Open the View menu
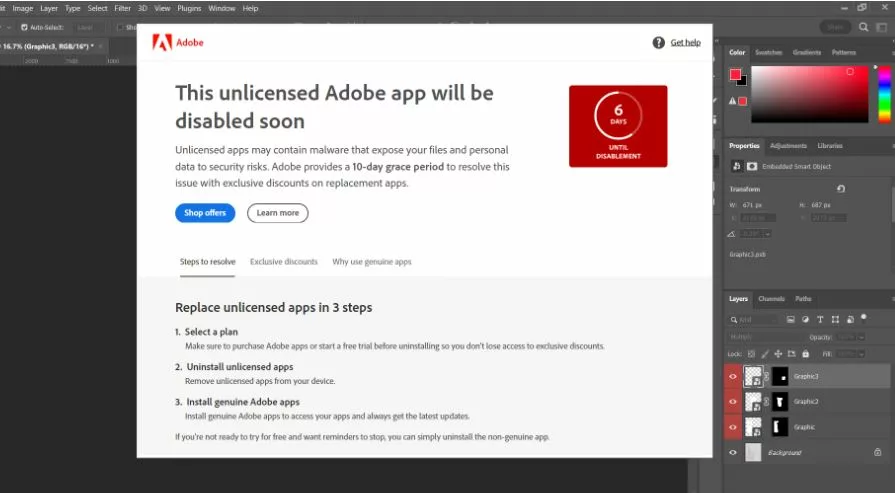 pos(163,9)
